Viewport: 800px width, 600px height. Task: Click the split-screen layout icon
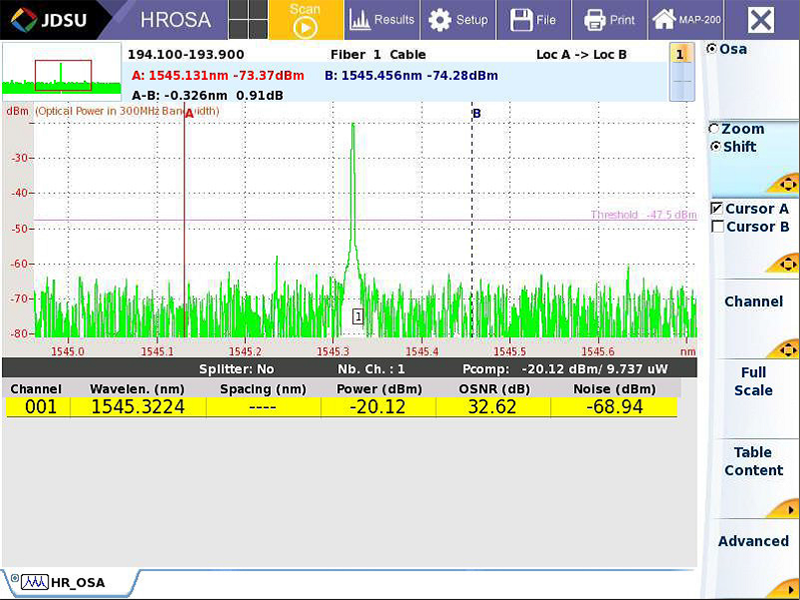[250, 20]
